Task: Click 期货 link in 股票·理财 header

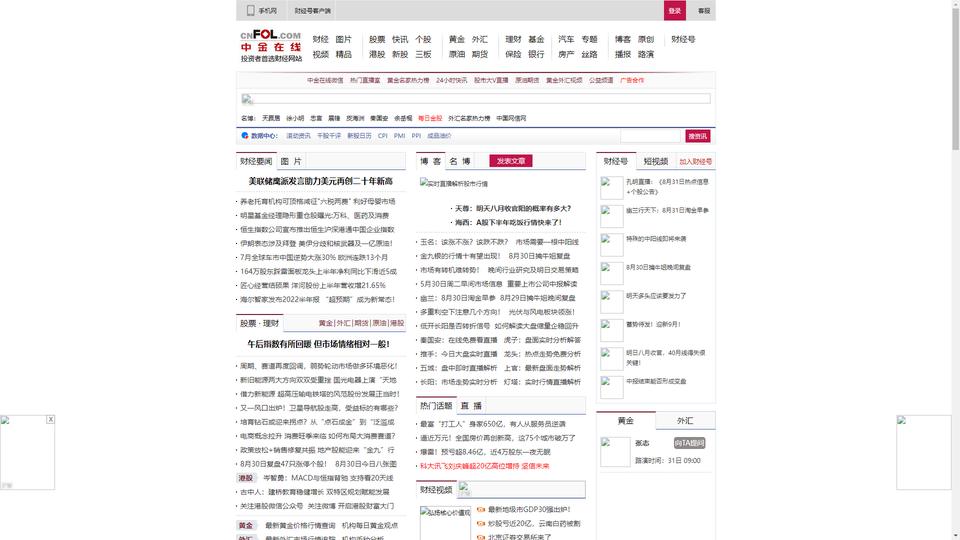Action: [x=361, y=323]
